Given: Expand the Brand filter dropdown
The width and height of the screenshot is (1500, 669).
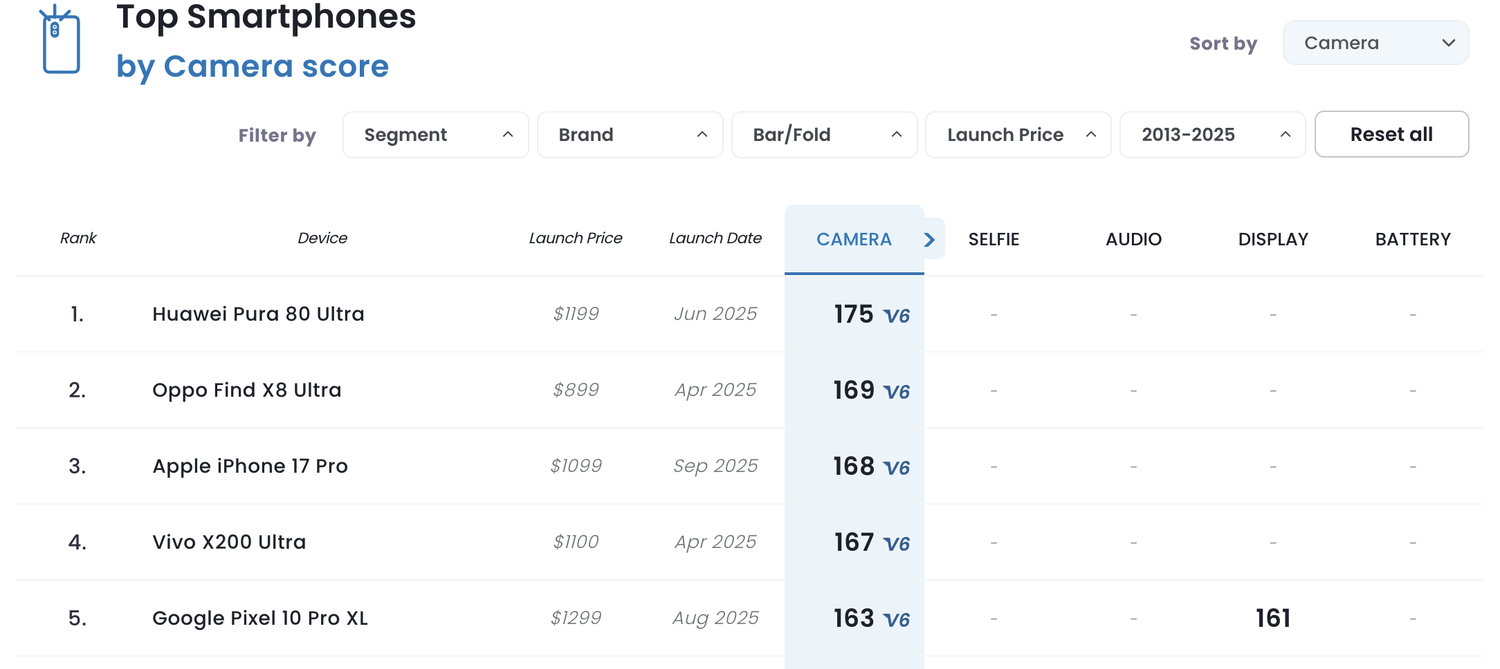Looking at the screenshot, I should click(x=629, y=135).
